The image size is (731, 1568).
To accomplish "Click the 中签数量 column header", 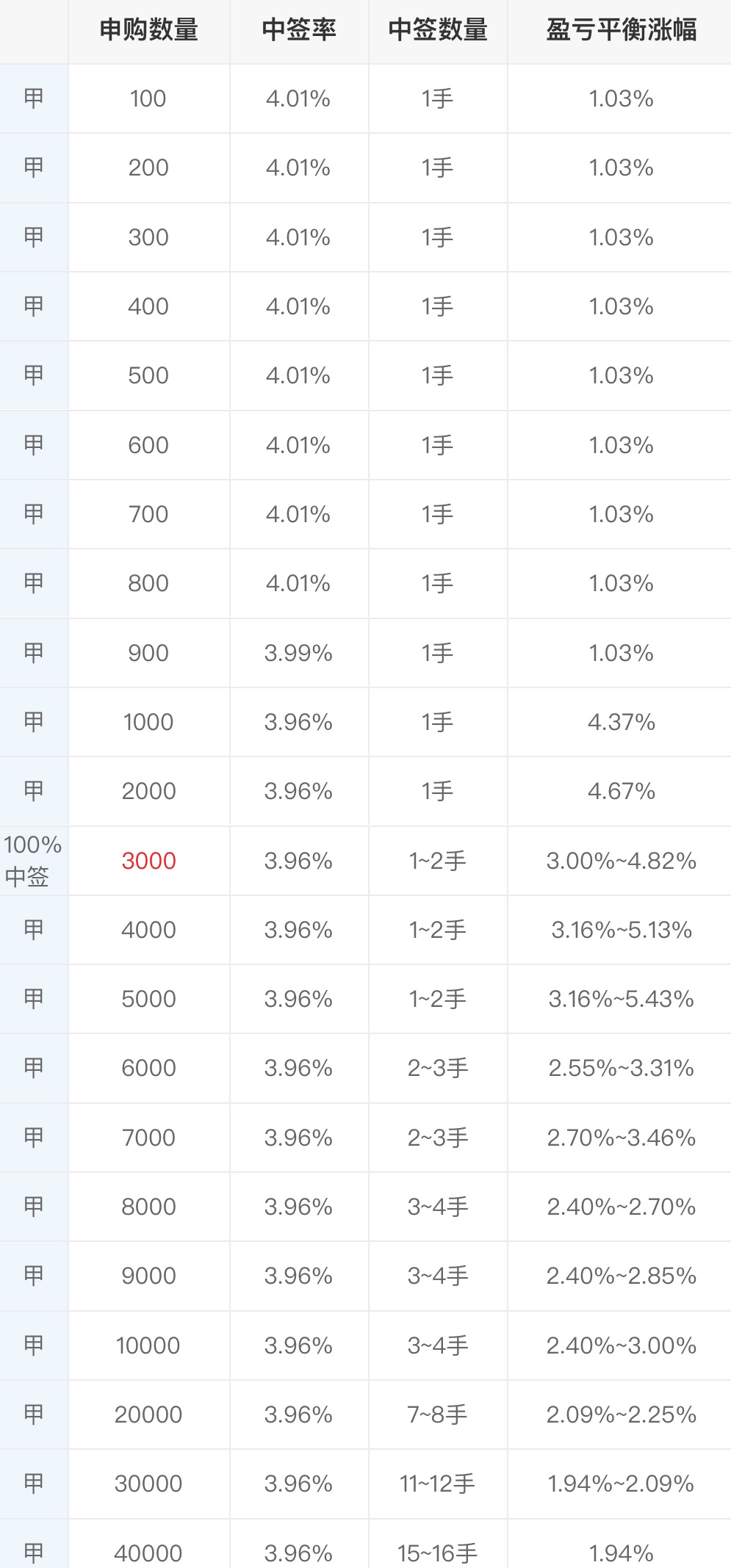I will [x=438, y=30].
